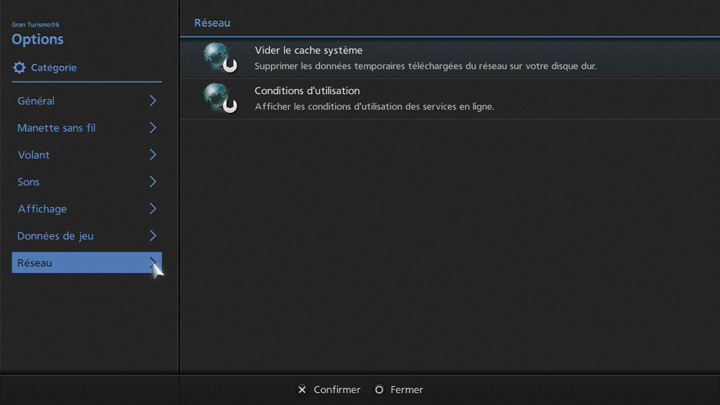
Task: Select the Données de jeu category
Action: [55, 236]
